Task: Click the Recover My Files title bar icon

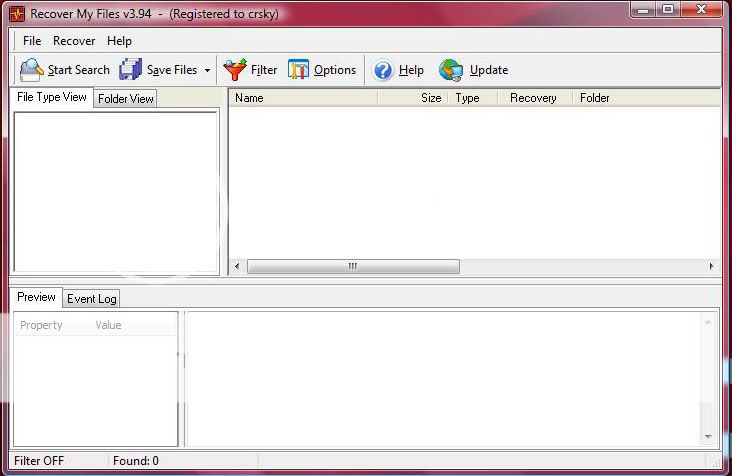Action: 17,14
